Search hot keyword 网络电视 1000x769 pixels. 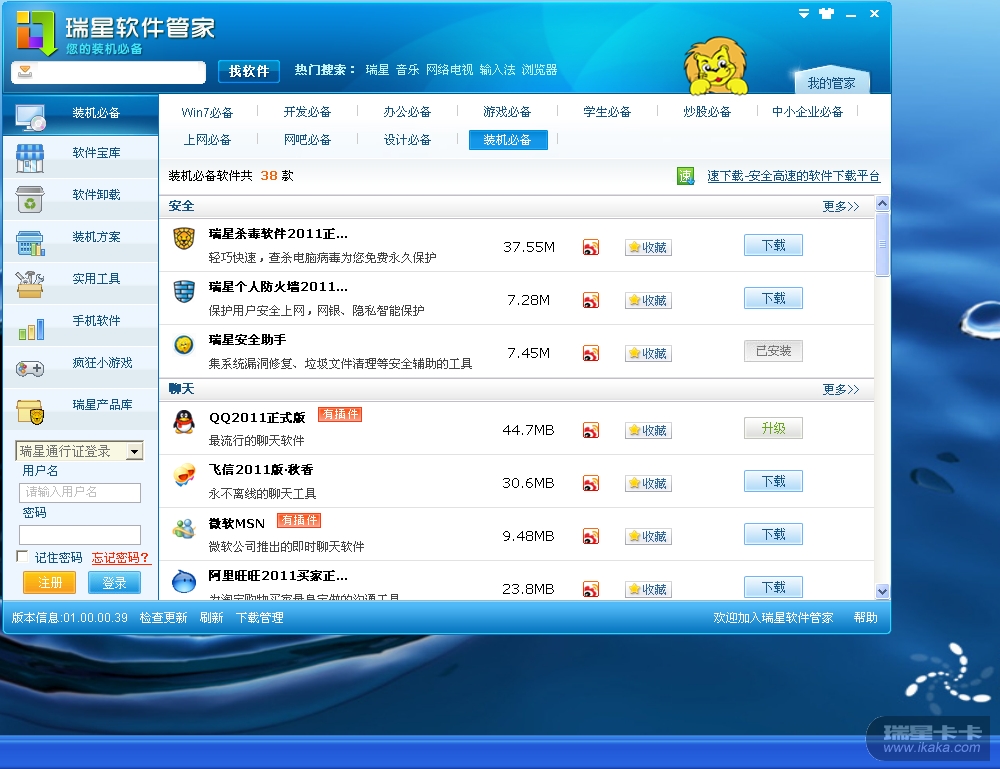pyautogui.click(x=450, y=70)
